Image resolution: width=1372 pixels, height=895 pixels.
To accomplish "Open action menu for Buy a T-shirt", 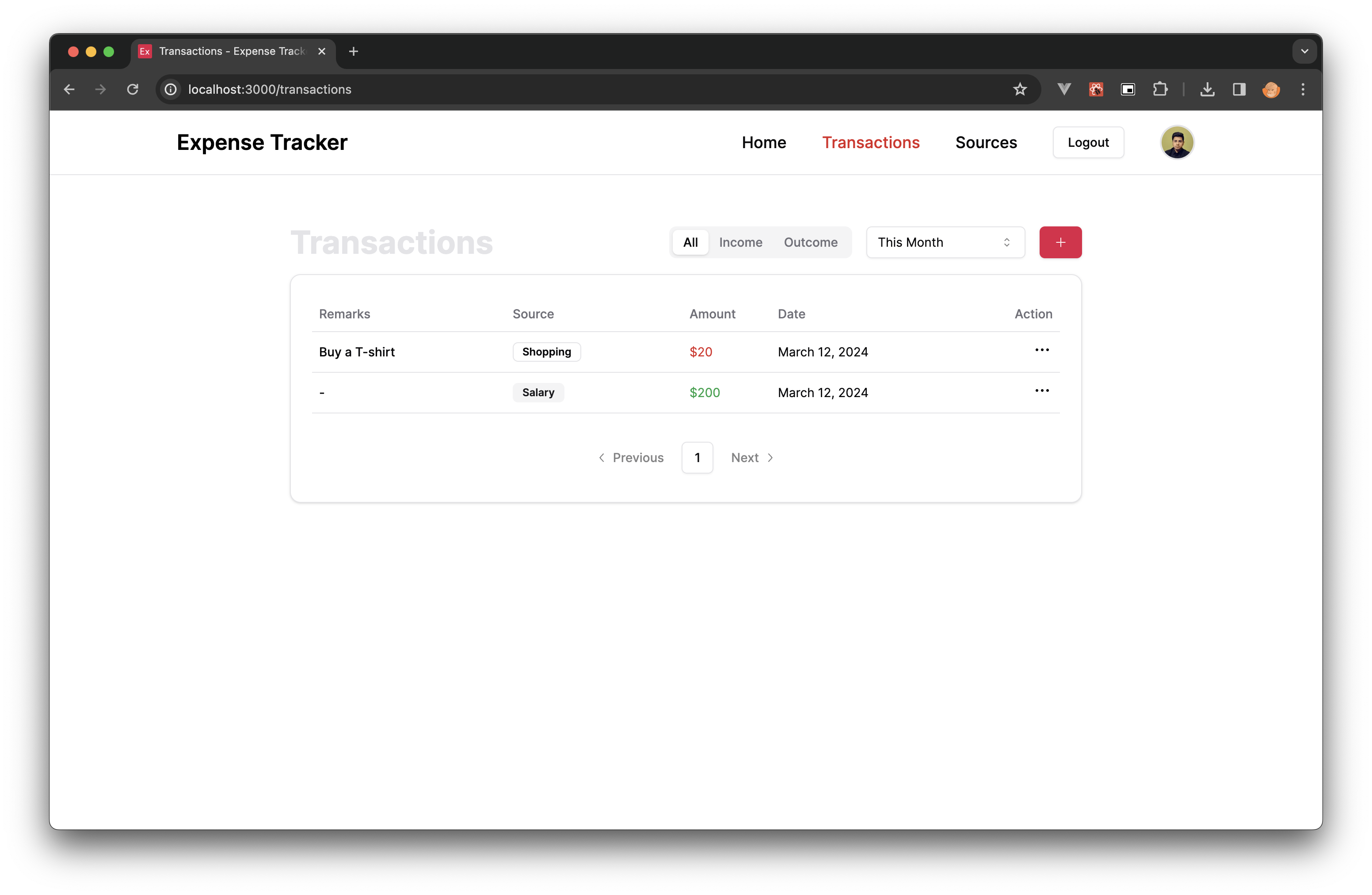I will (1042, 350).
